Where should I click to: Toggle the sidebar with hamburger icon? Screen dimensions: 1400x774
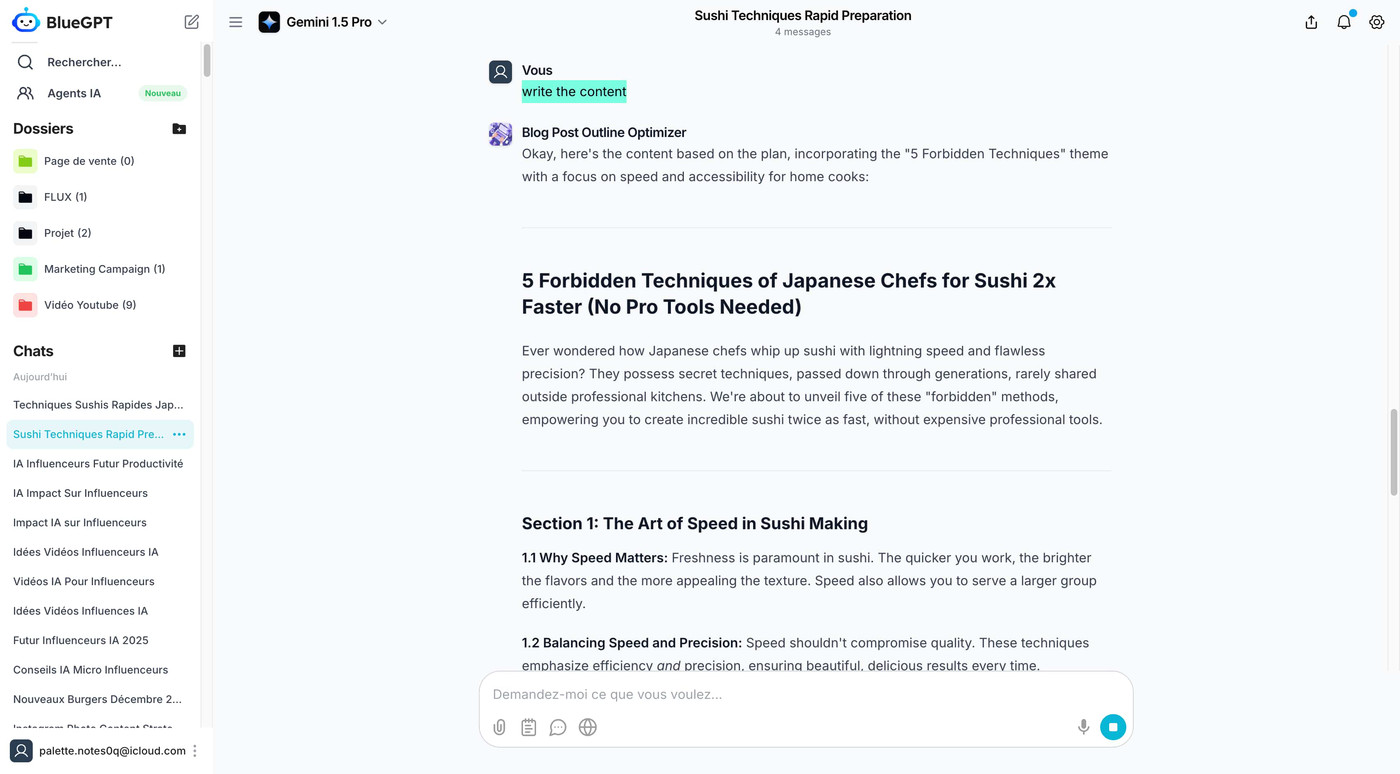(x=235, y=22)
